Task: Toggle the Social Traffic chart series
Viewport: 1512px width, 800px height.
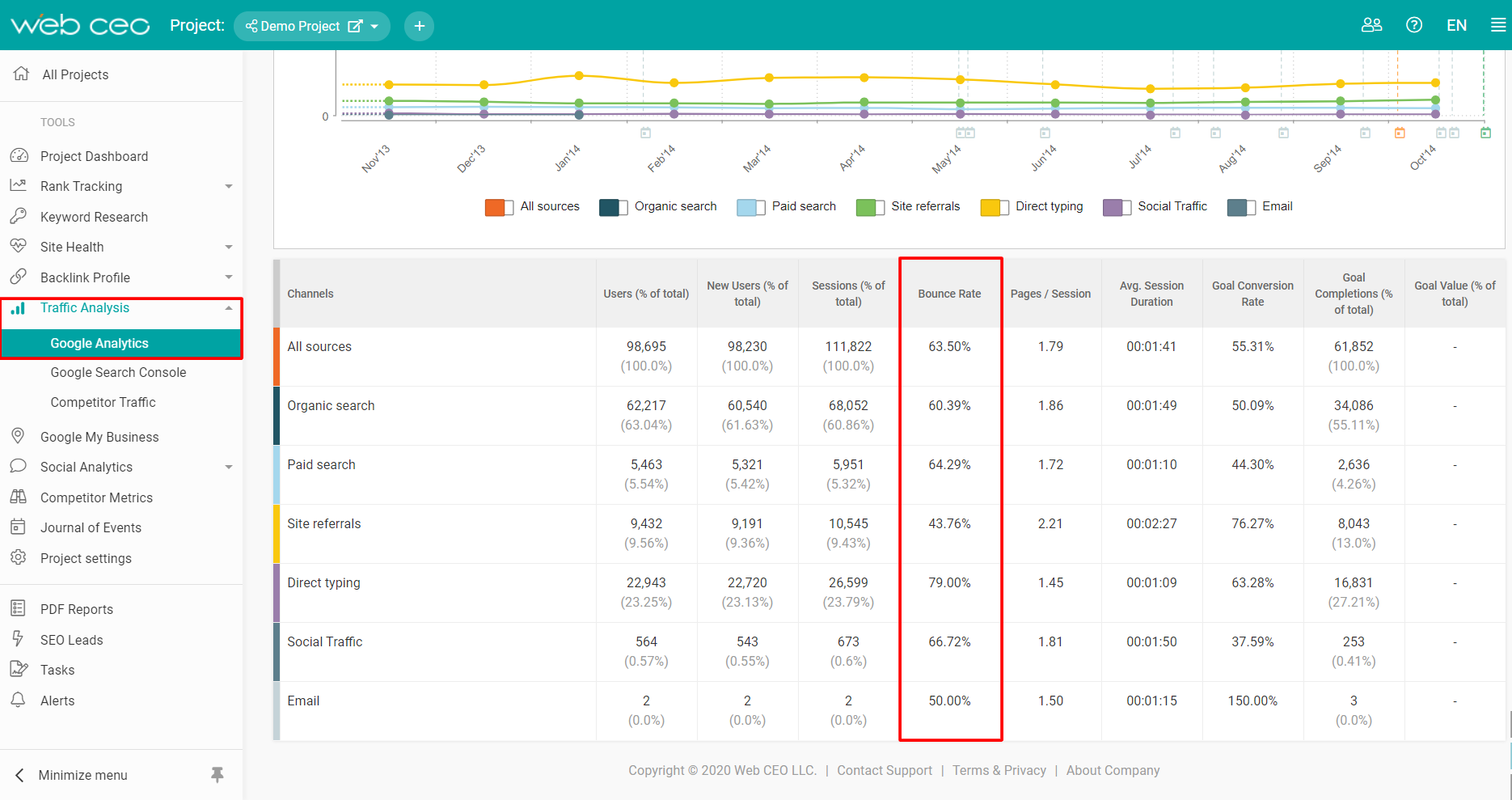Action: pos(1117,207)
